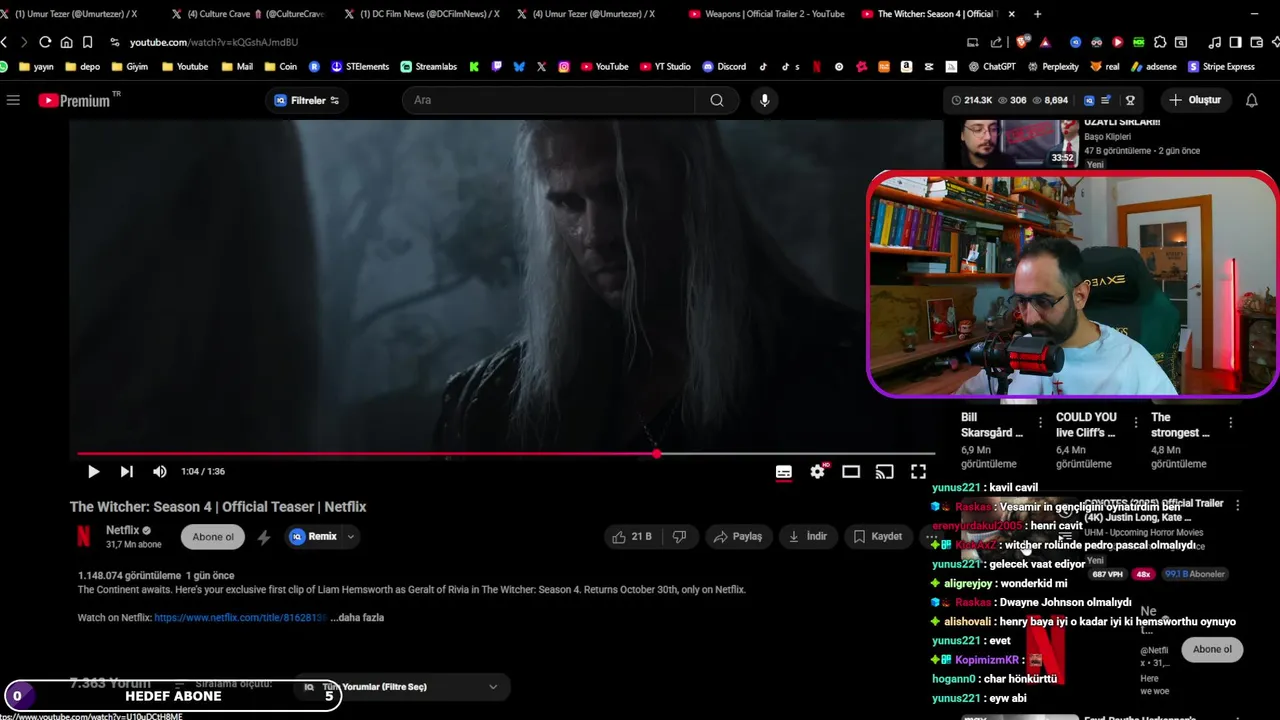Play the Witcher teaser video

[93, 472]
